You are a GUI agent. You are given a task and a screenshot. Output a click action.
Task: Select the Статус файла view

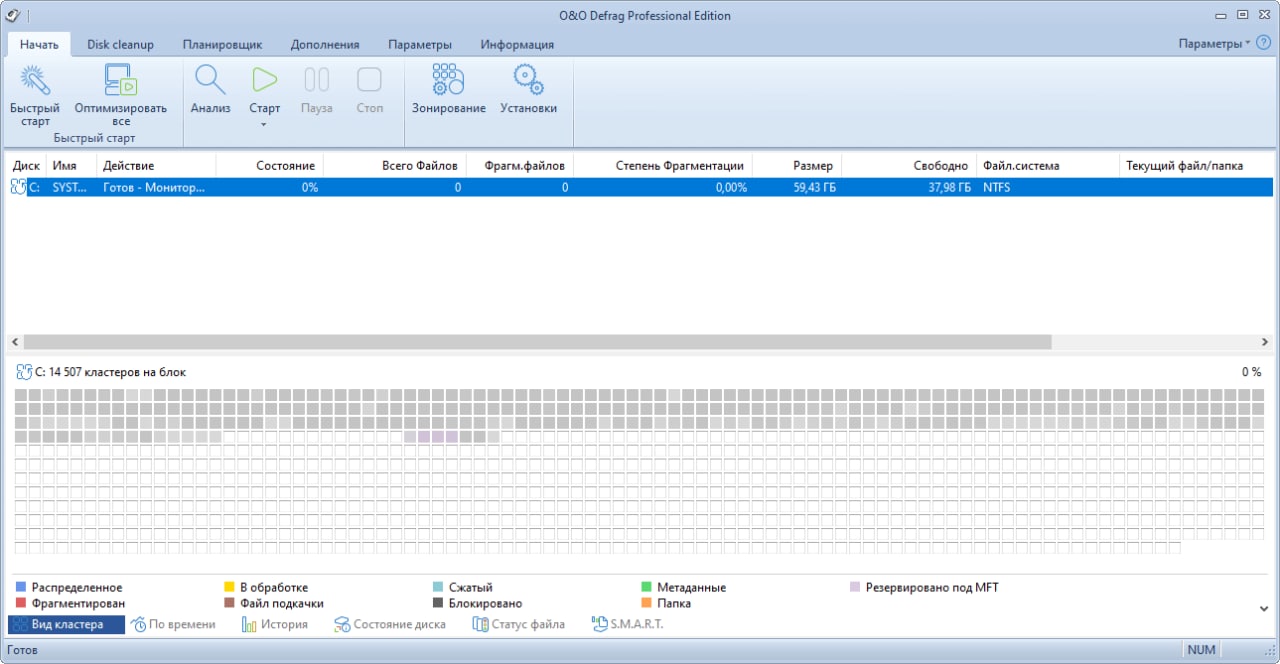tap(518, 624)
